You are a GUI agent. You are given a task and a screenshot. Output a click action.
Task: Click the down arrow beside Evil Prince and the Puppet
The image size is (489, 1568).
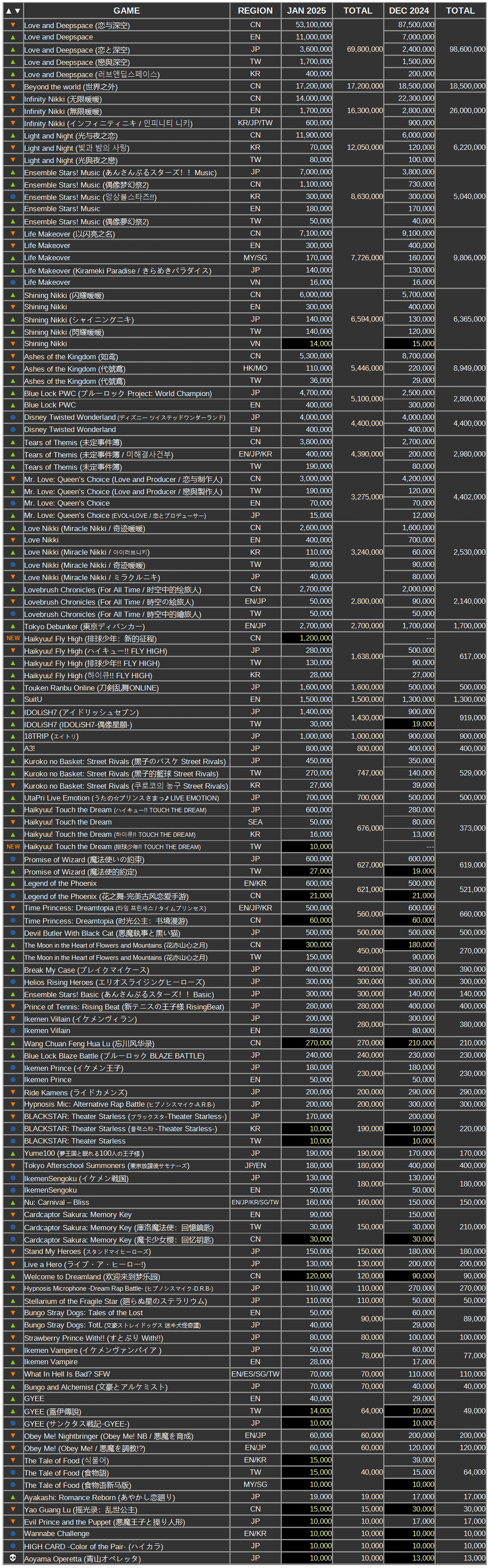pos(13,1521)
